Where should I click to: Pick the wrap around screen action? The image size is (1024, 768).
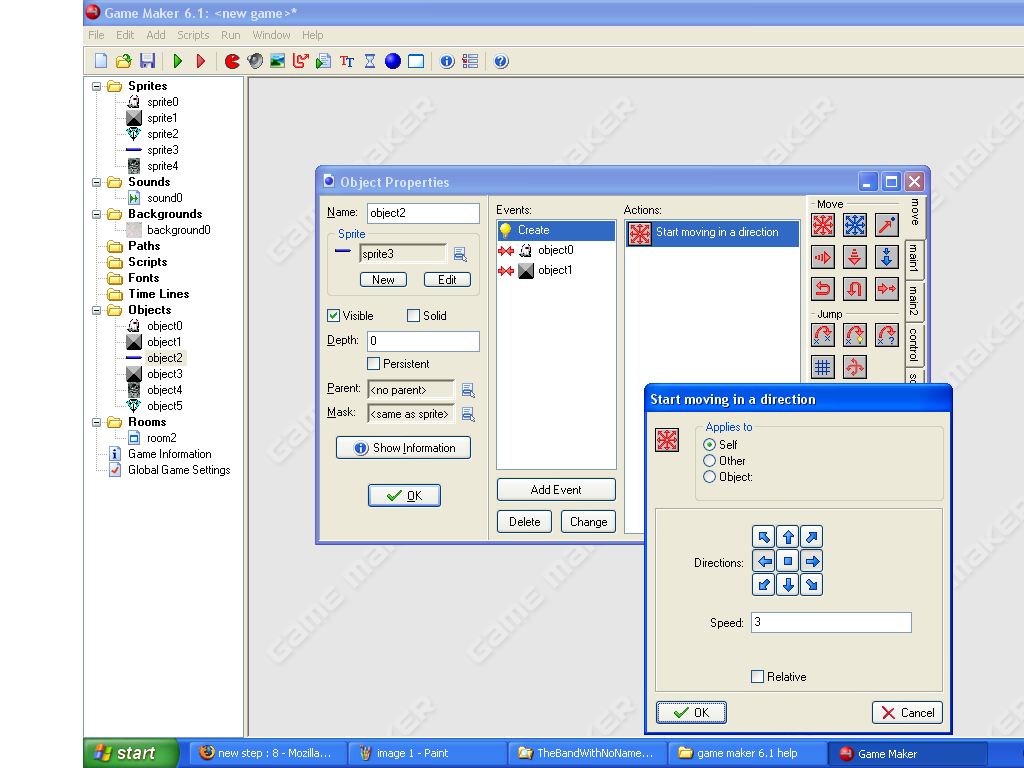pyautogui.click(x=855, y=367)
